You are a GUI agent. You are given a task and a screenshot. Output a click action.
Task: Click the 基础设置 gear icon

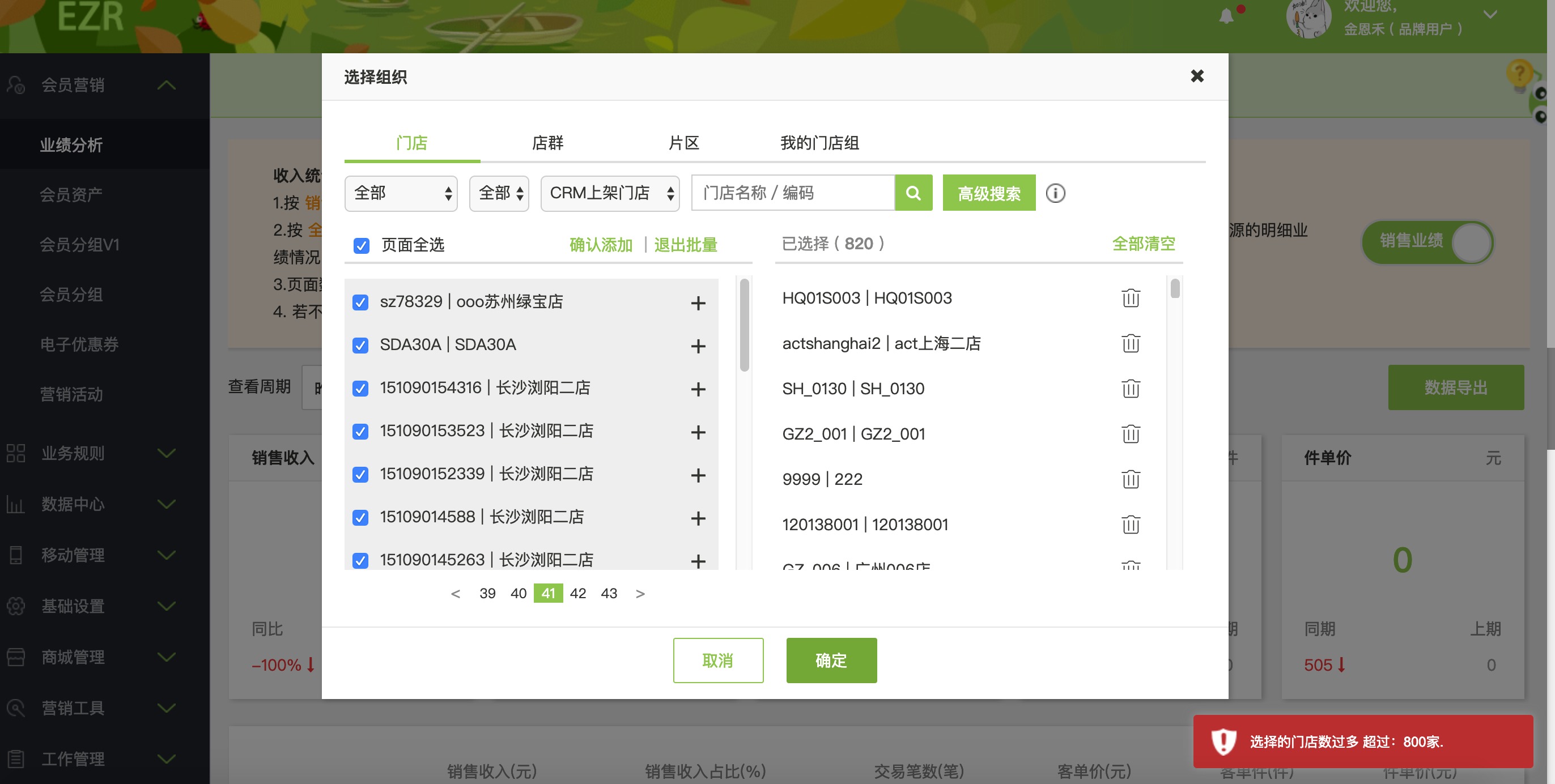point(16,606)
